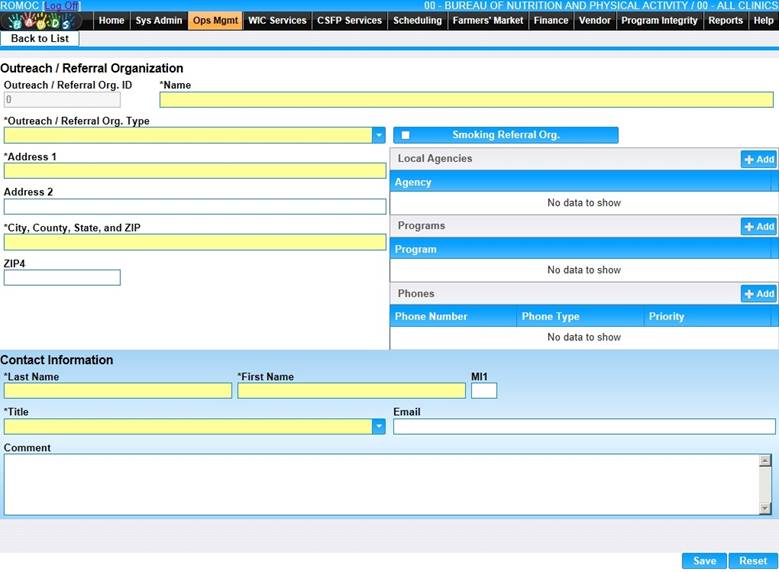Click the Log Off link
The image size is (779, 572).
coord(61,6)
